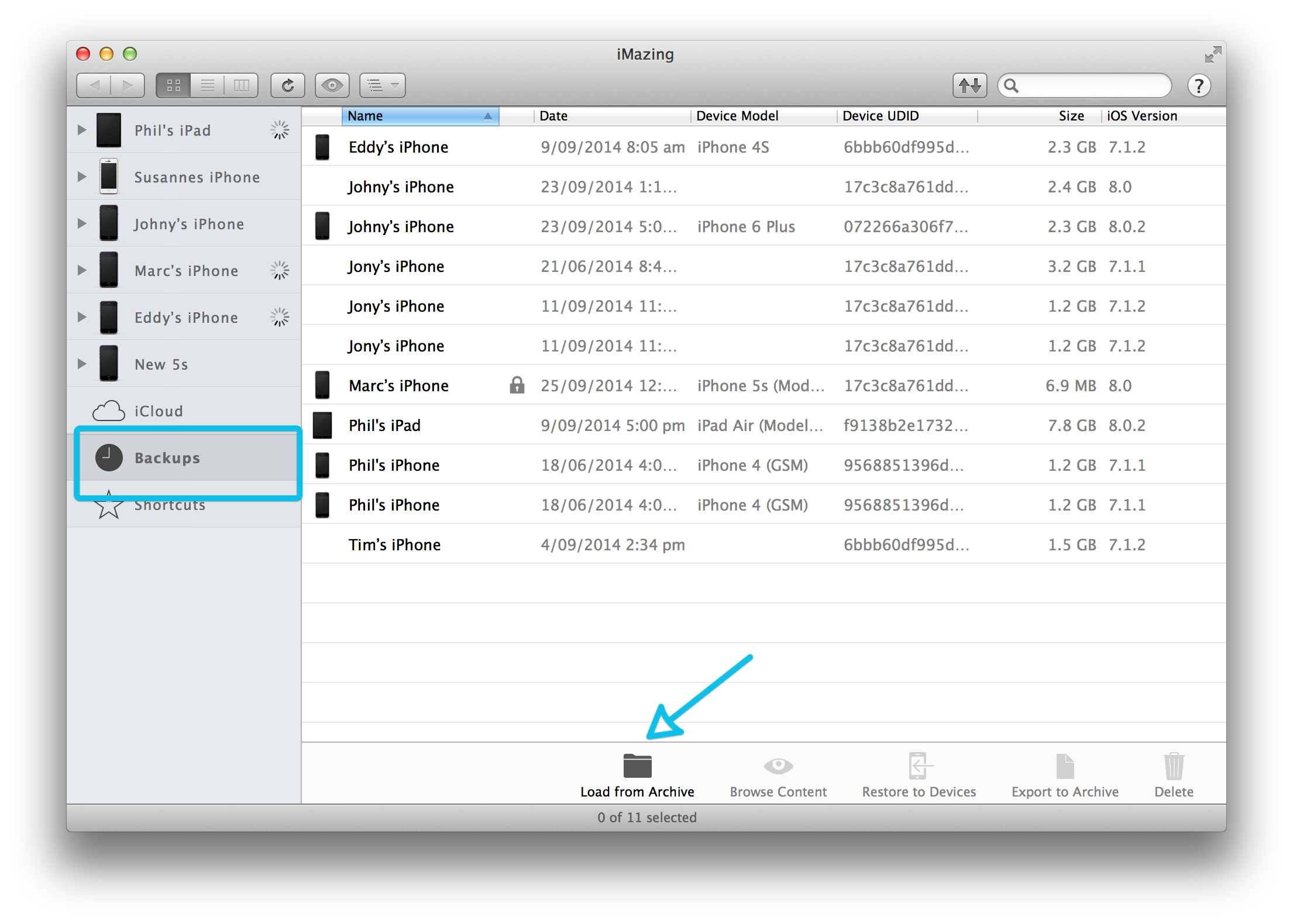
Task: Click the spinner next to Phil's iPad
Action: tap(279, 130)
